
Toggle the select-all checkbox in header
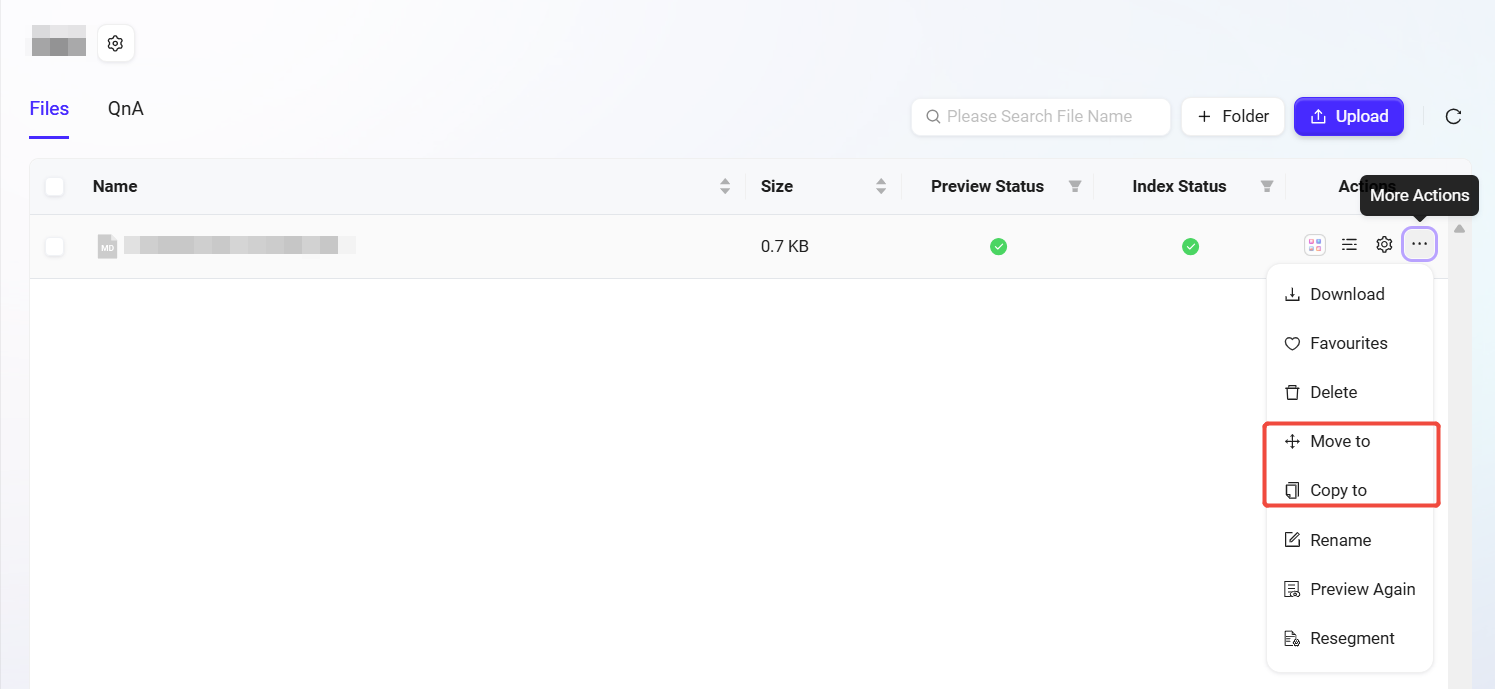[55, 187]
